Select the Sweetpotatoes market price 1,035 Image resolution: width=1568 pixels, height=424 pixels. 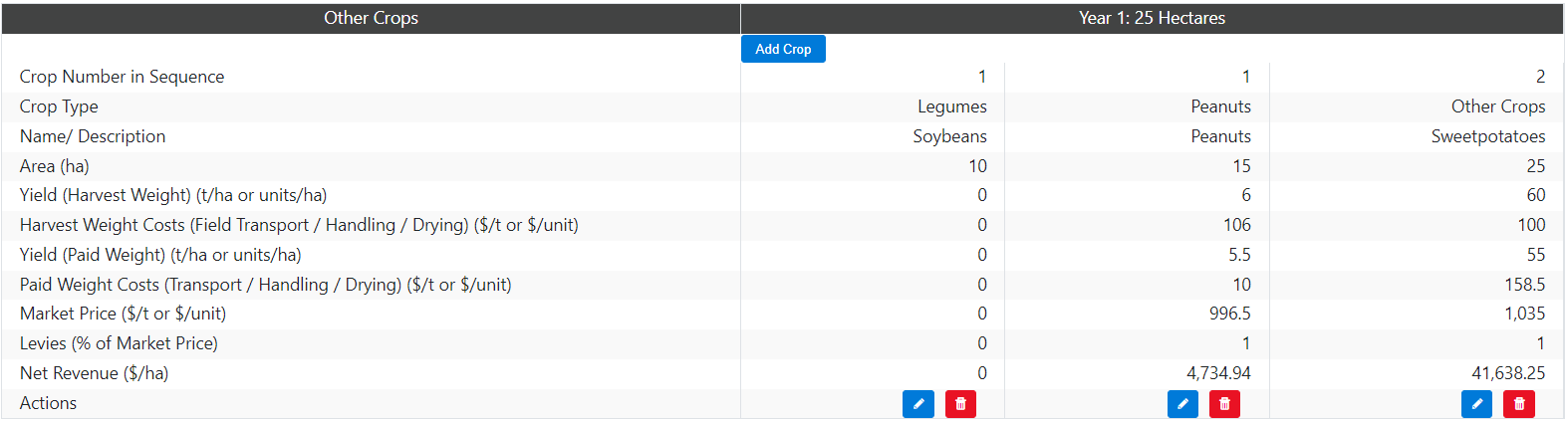click(x=1524, y=314)
